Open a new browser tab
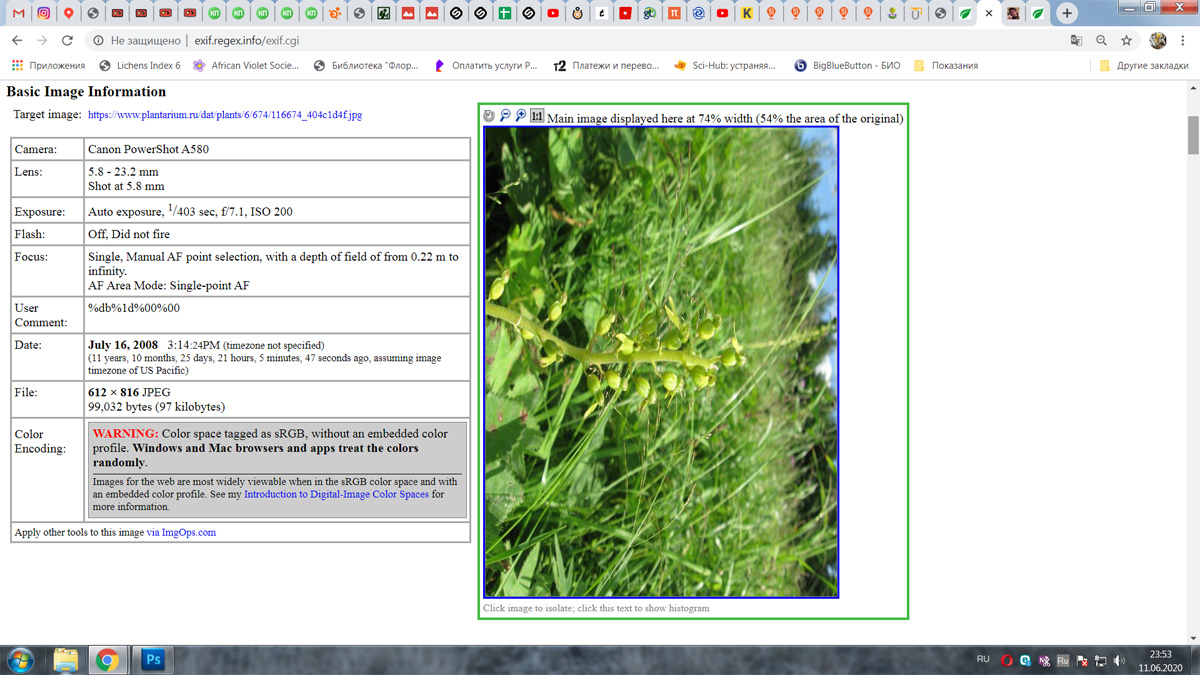Viewport: 1200px width, 675px height. (1067, 14)
